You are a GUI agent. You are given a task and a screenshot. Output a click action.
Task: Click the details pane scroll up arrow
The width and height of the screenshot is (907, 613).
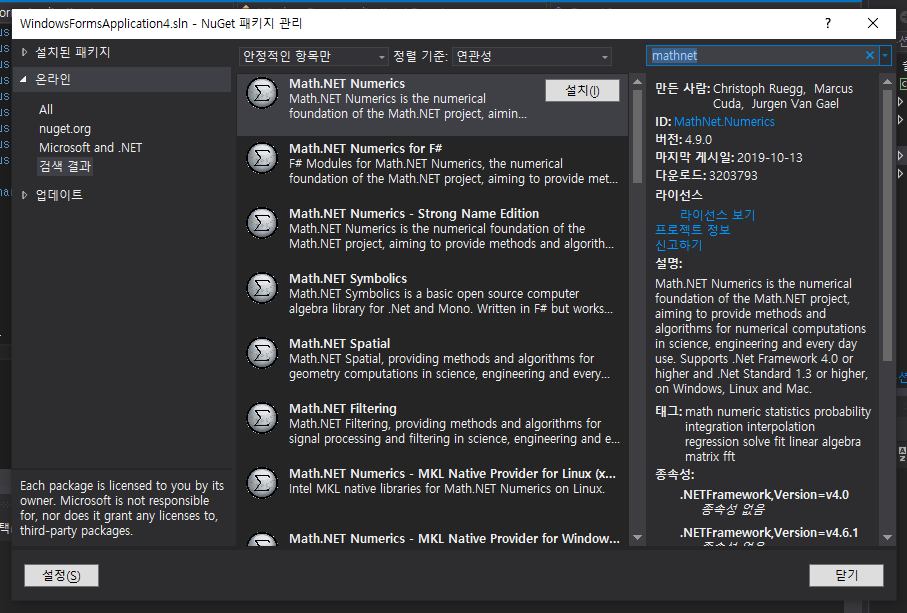pyautogui.click(x=887, y=82)
